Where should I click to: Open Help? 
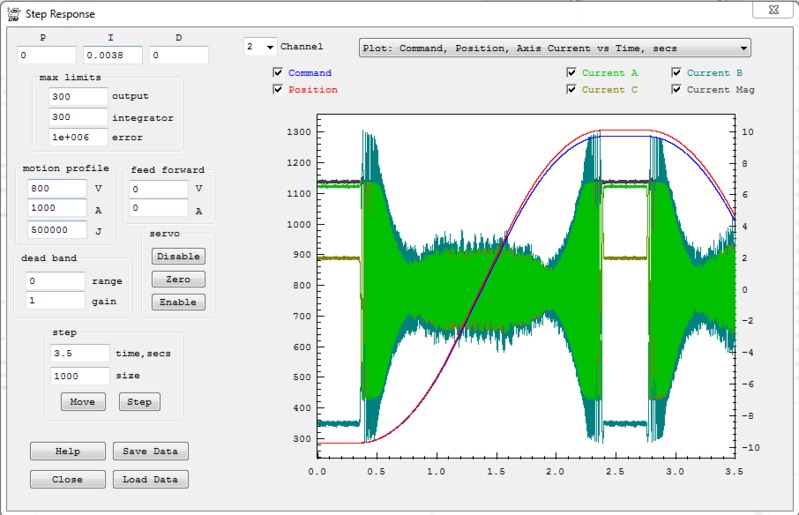67,451
